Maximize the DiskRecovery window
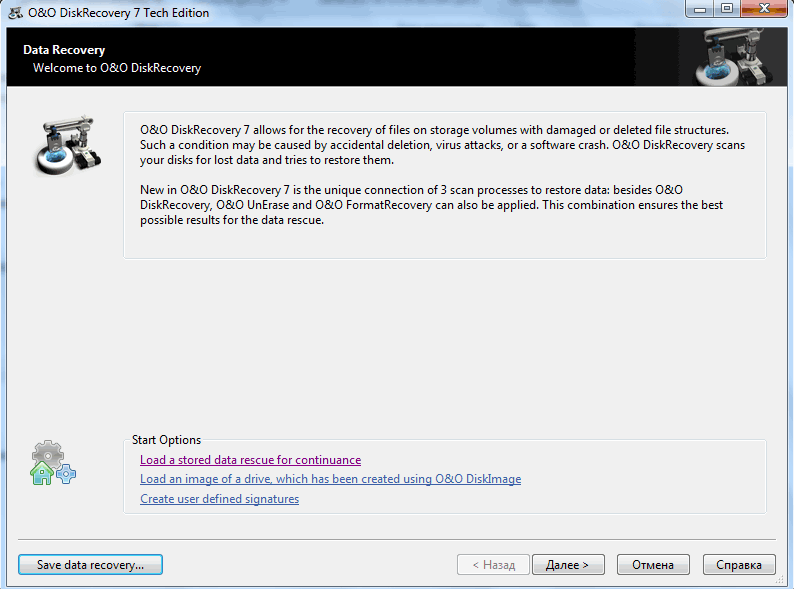Image resolution: width=794 pixels, height=589 pixels. coord(726,10)
